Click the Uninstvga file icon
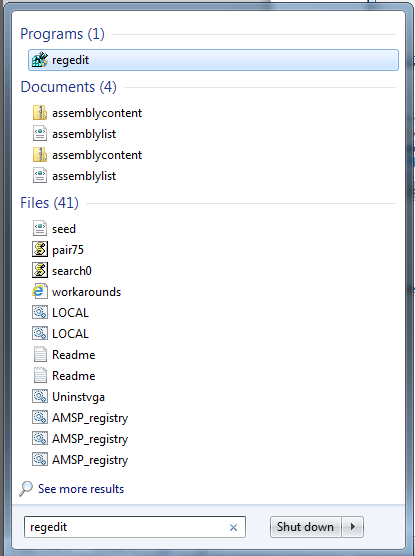415x556 pixels. tap(40, 396)
